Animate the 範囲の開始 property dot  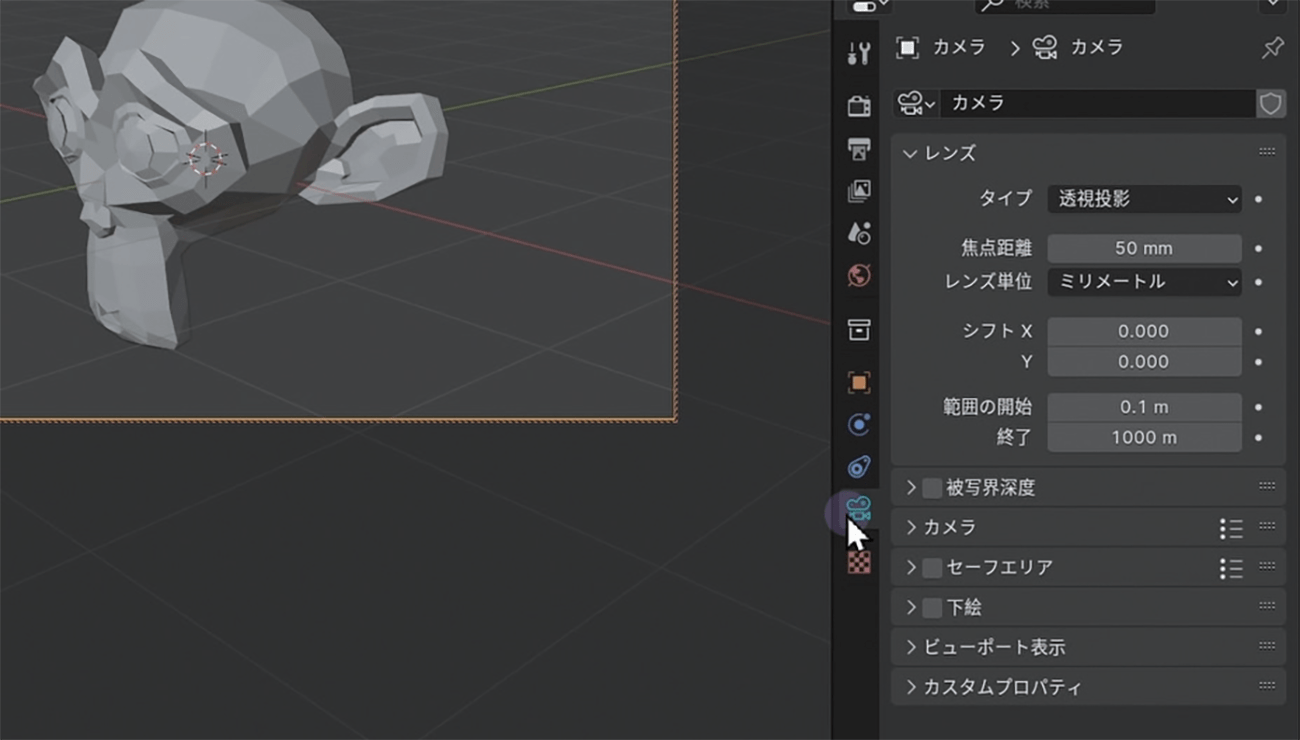[1258, 407]
